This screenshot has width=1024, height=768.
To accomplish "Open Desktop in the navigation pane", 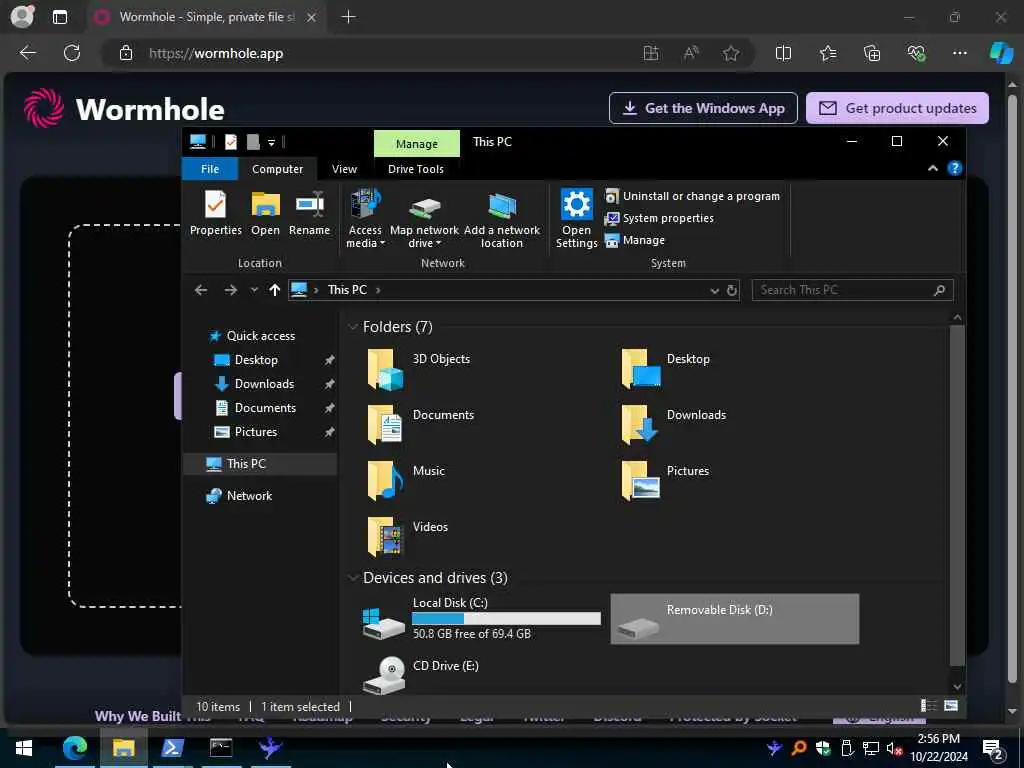I will (255, 360).
